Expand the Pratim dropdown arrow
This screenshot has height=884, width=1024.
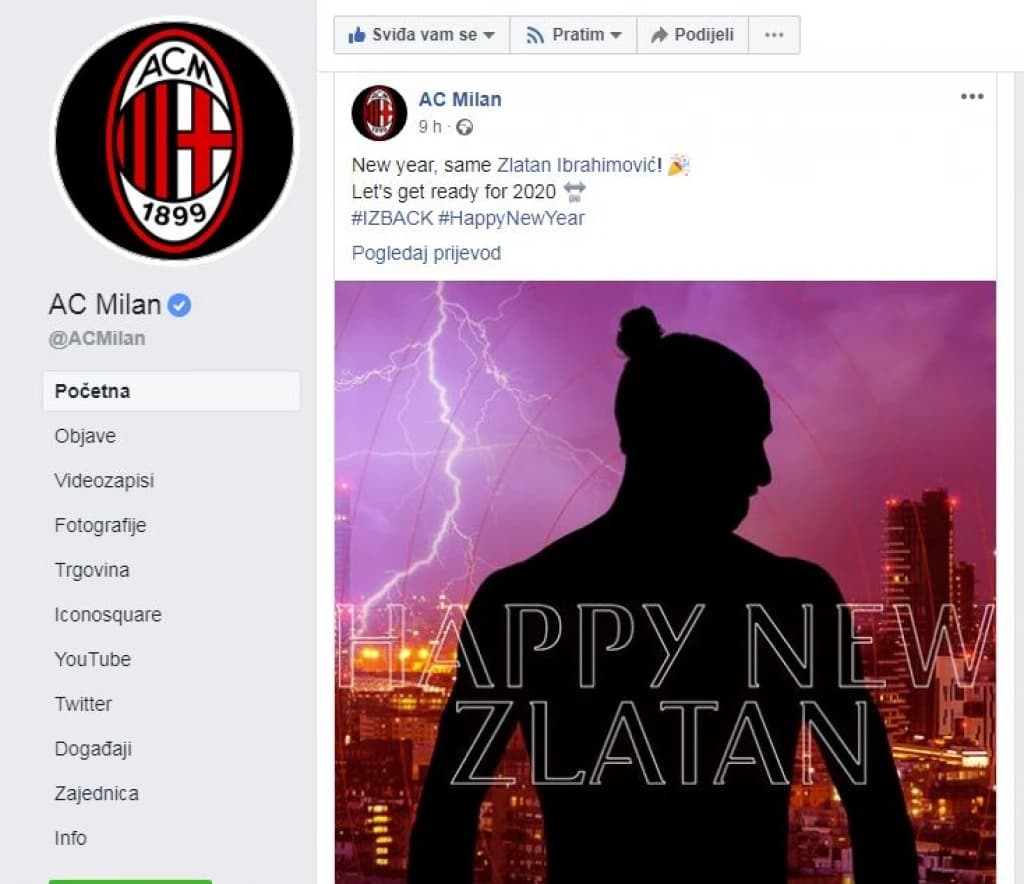[616, 35]
